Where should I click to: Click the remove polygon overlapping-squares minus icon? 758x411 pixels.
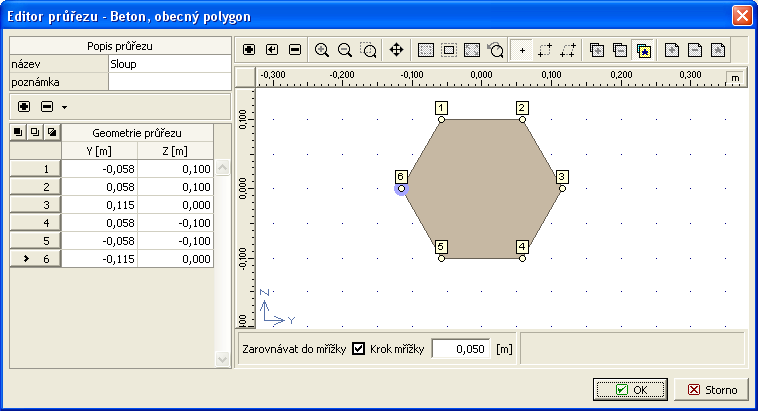pyautogui.click(x=620, y=50)
